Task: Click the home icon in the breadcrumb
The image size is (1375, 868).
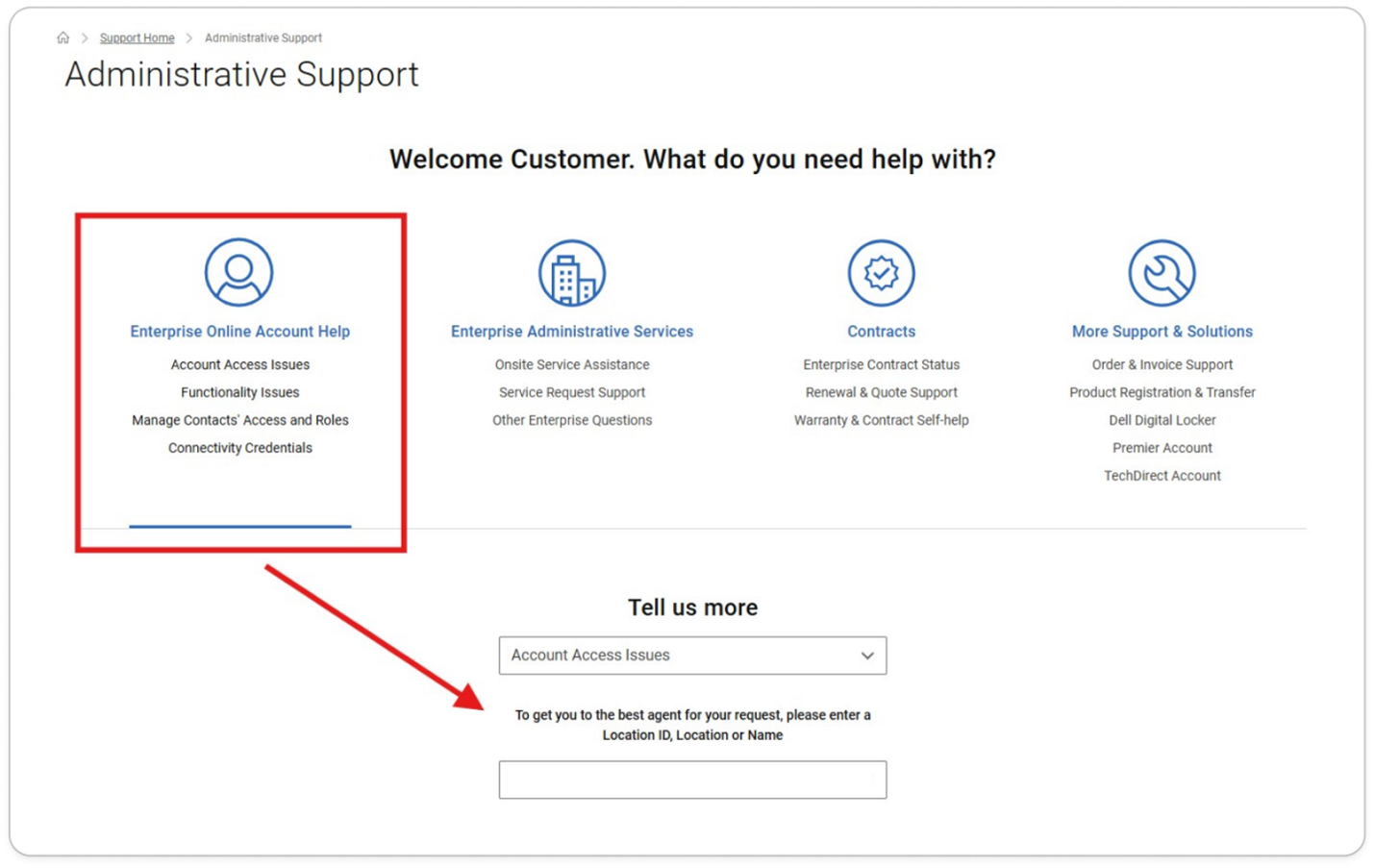Action: (x=63, y=37)
